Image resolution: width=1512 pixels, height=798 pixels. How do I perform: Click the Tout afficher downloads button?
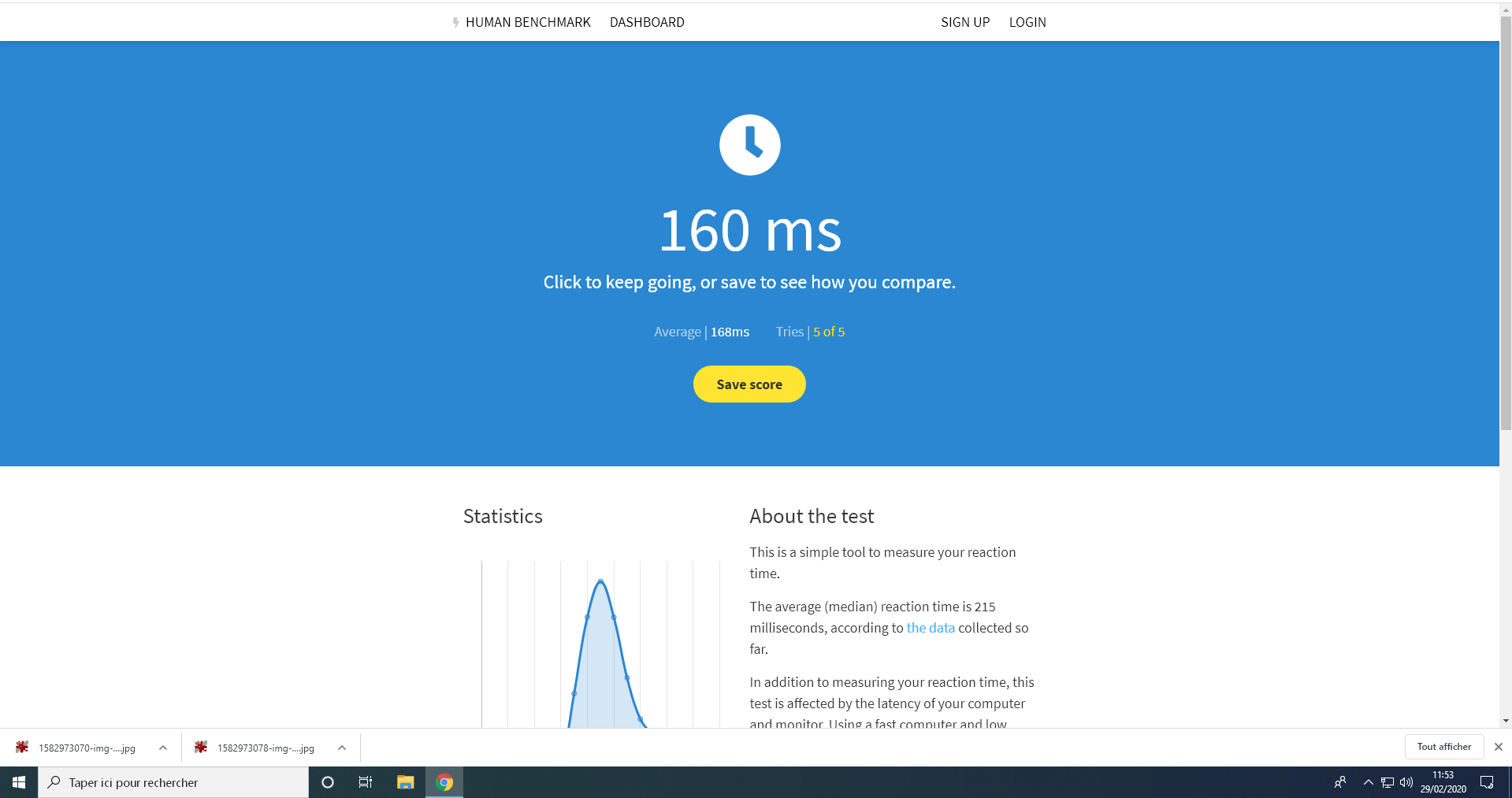coord(1443,747)
